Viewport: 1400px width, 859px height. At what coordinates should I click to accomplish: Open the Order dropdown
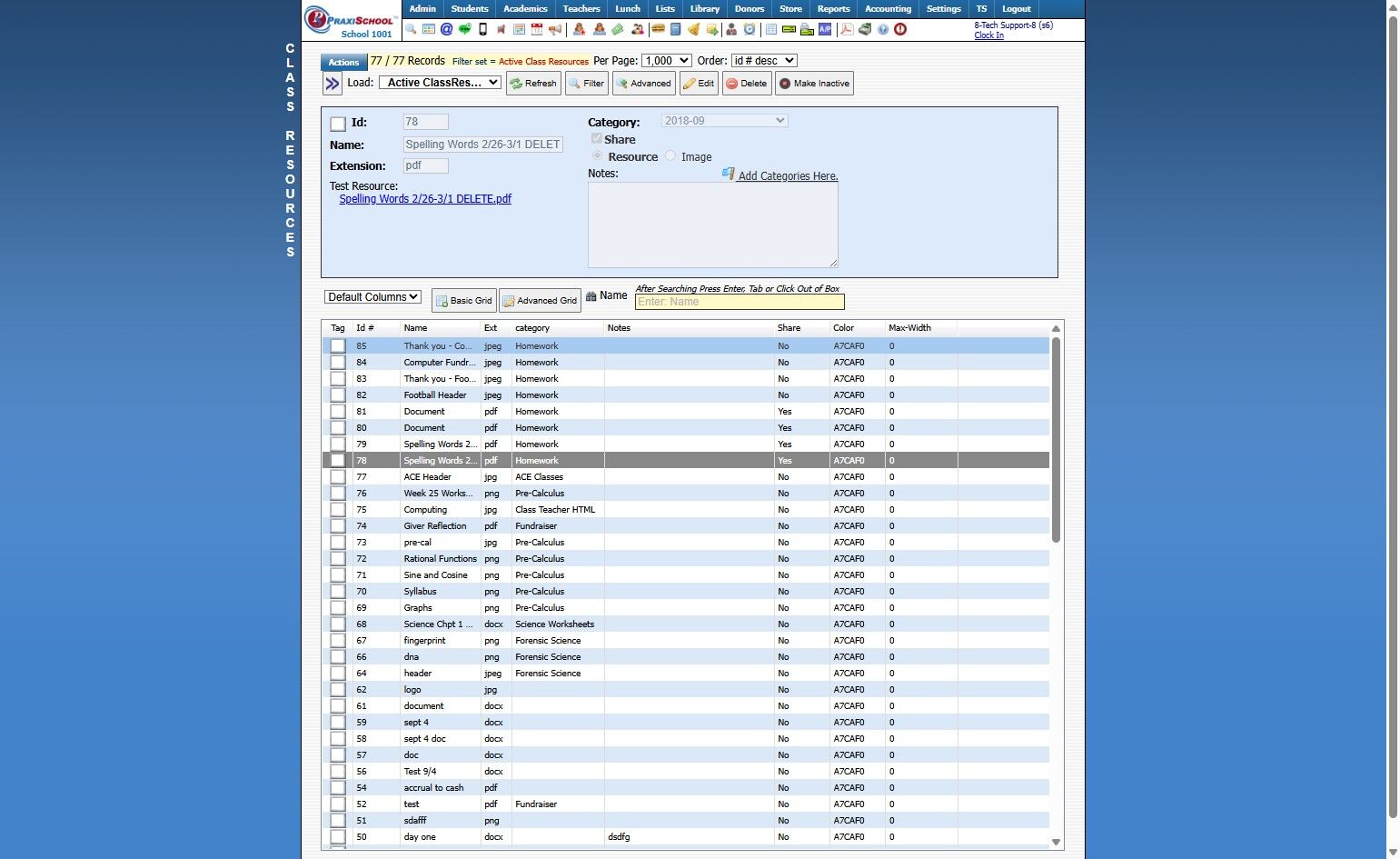(763, 61)
